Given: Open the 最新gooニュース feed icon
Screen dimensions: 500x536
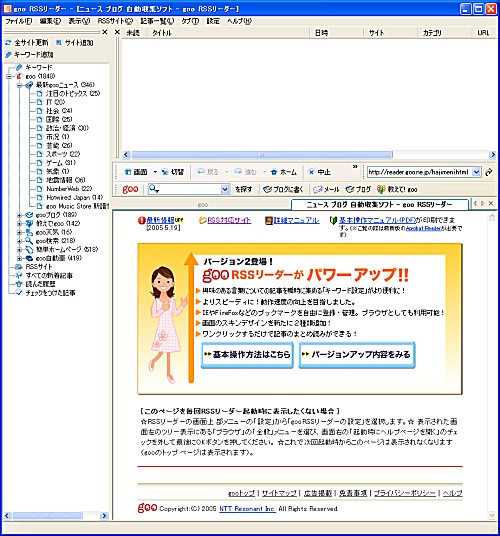Looking at the screenshot, I should (x=30, y=85).
